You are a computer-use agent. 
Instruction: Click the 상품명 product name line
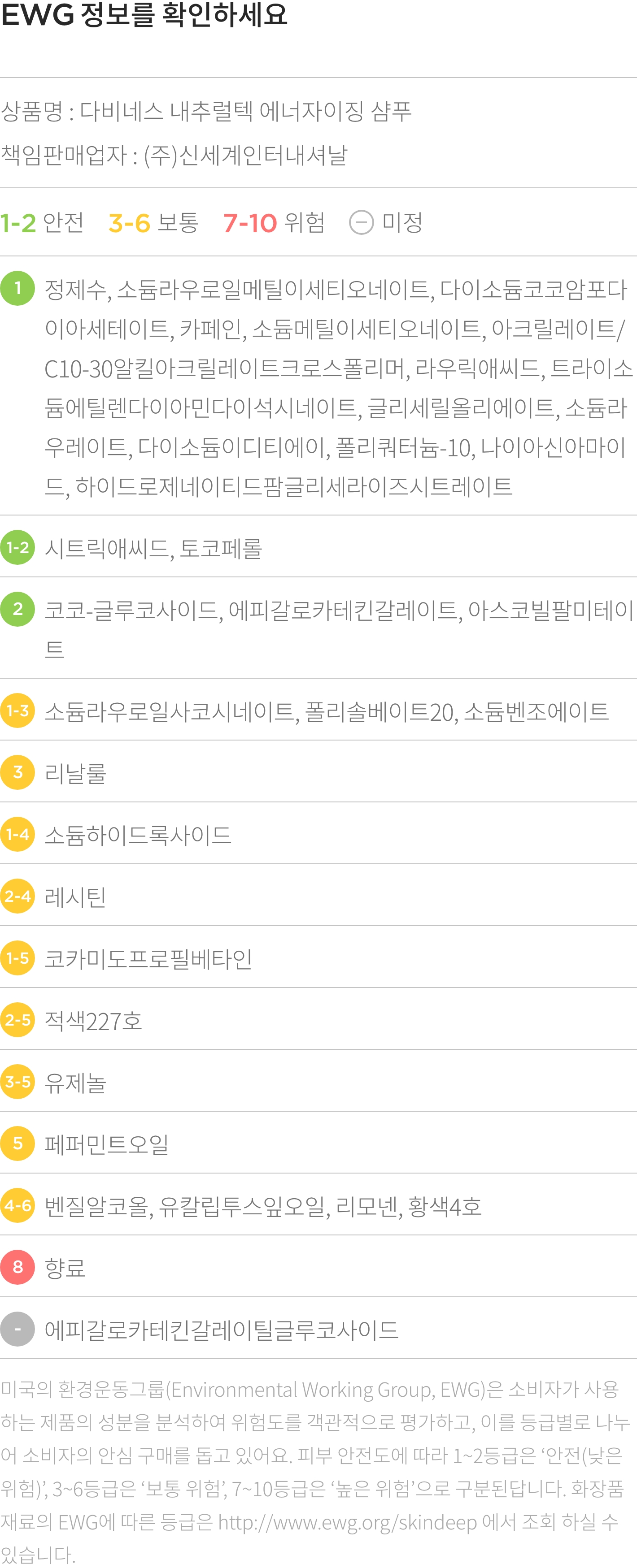coord(206,111)
